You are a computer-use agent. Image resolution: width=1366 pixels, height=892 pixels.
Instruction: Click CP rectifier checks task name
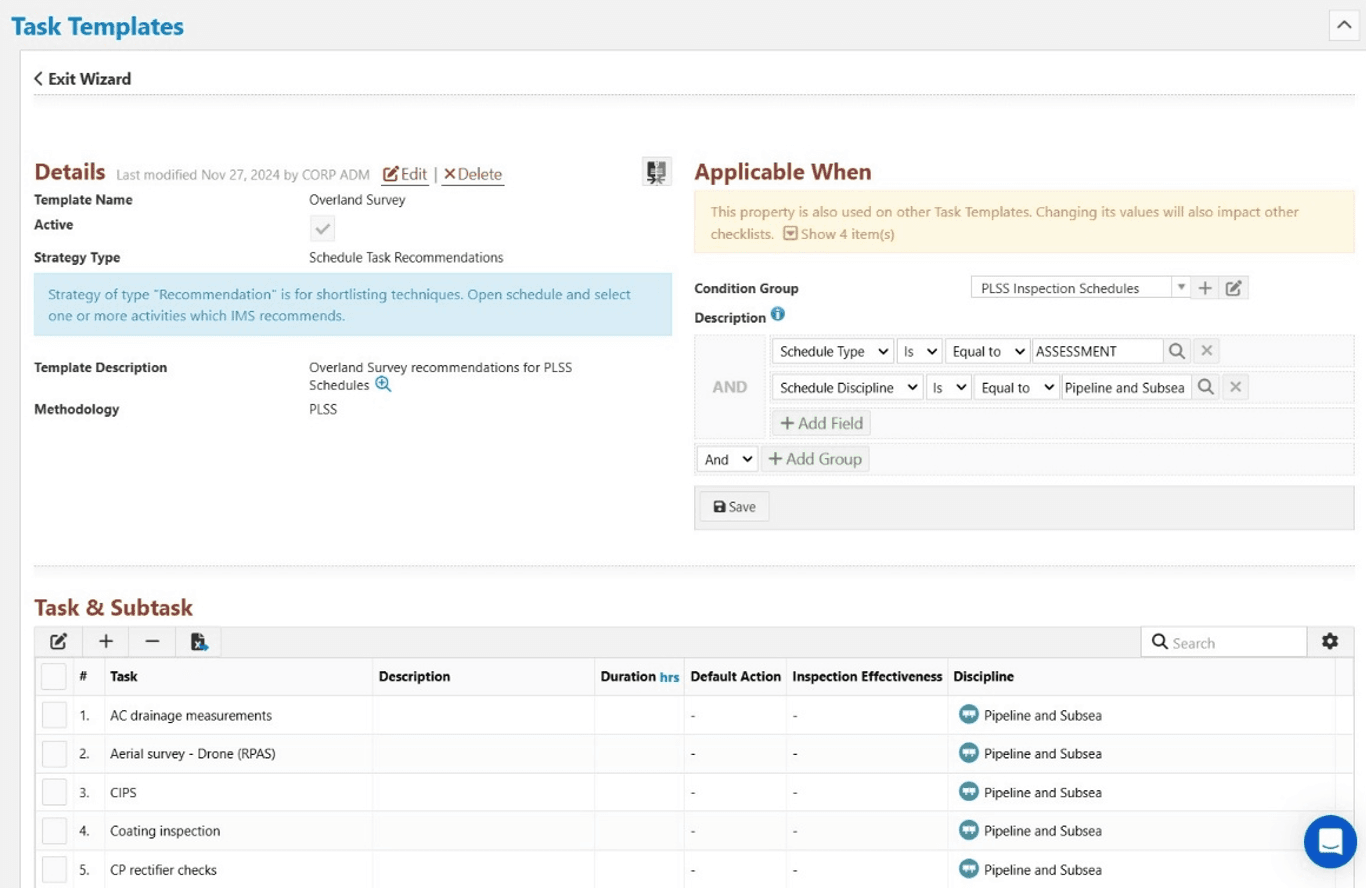tap(163, 870)
